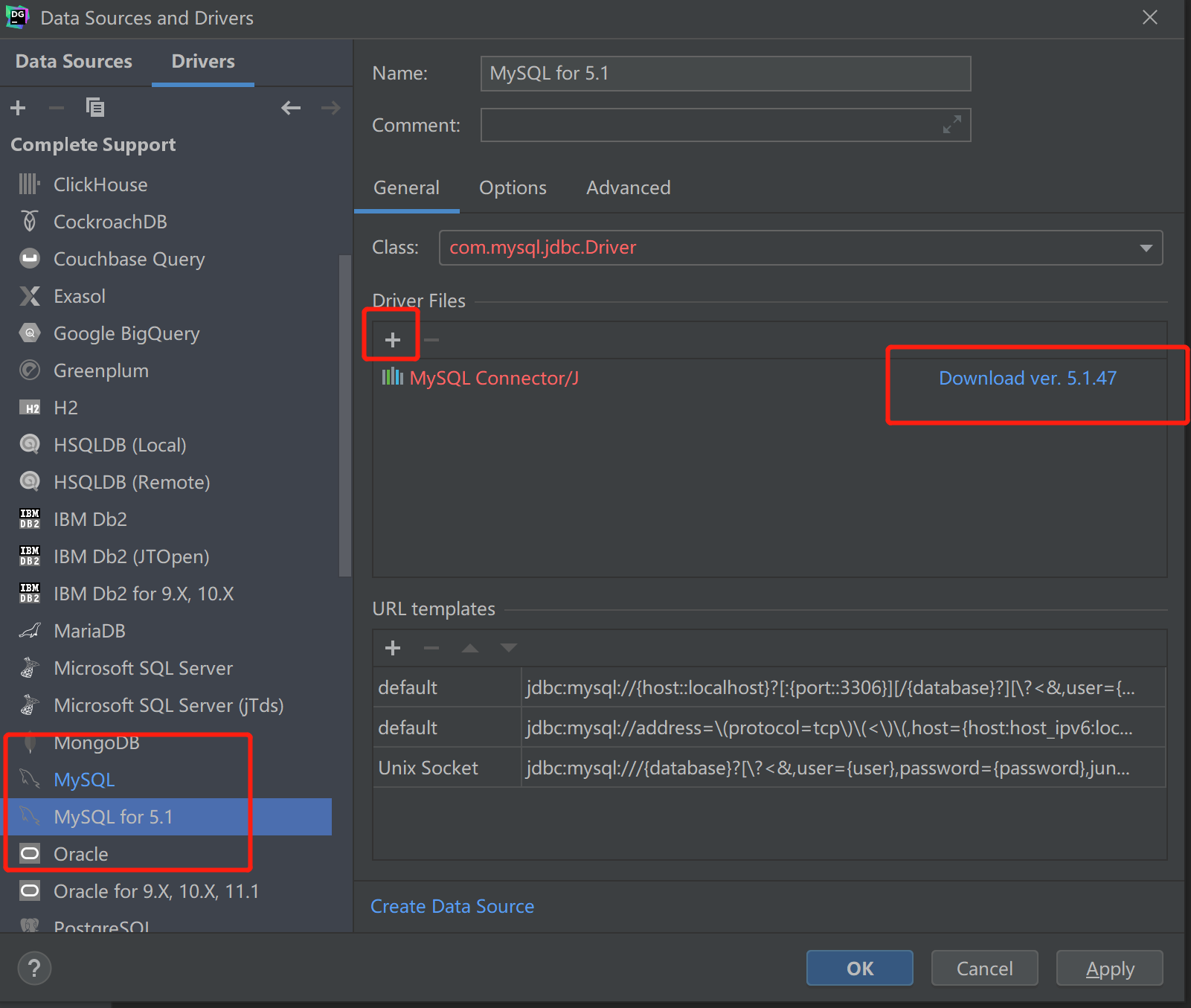The height and width of the screenshot is (1008, 1191).
Task: Open the Options tab
Action: (x=513, y=187)
